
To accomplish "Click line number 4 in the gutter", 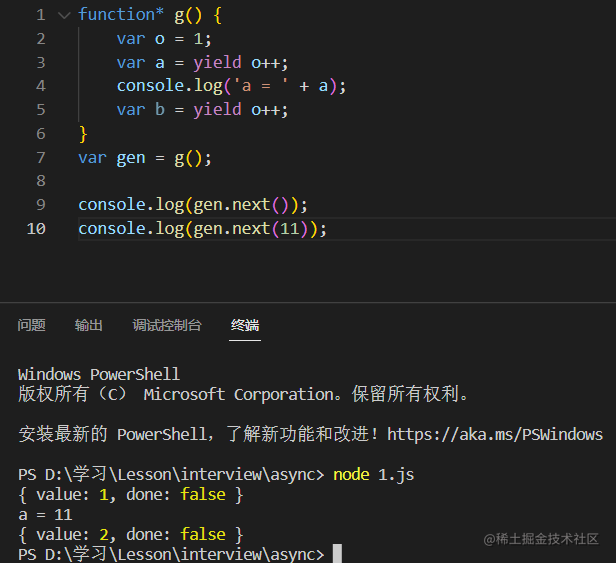I will click(x=41, y=86).
